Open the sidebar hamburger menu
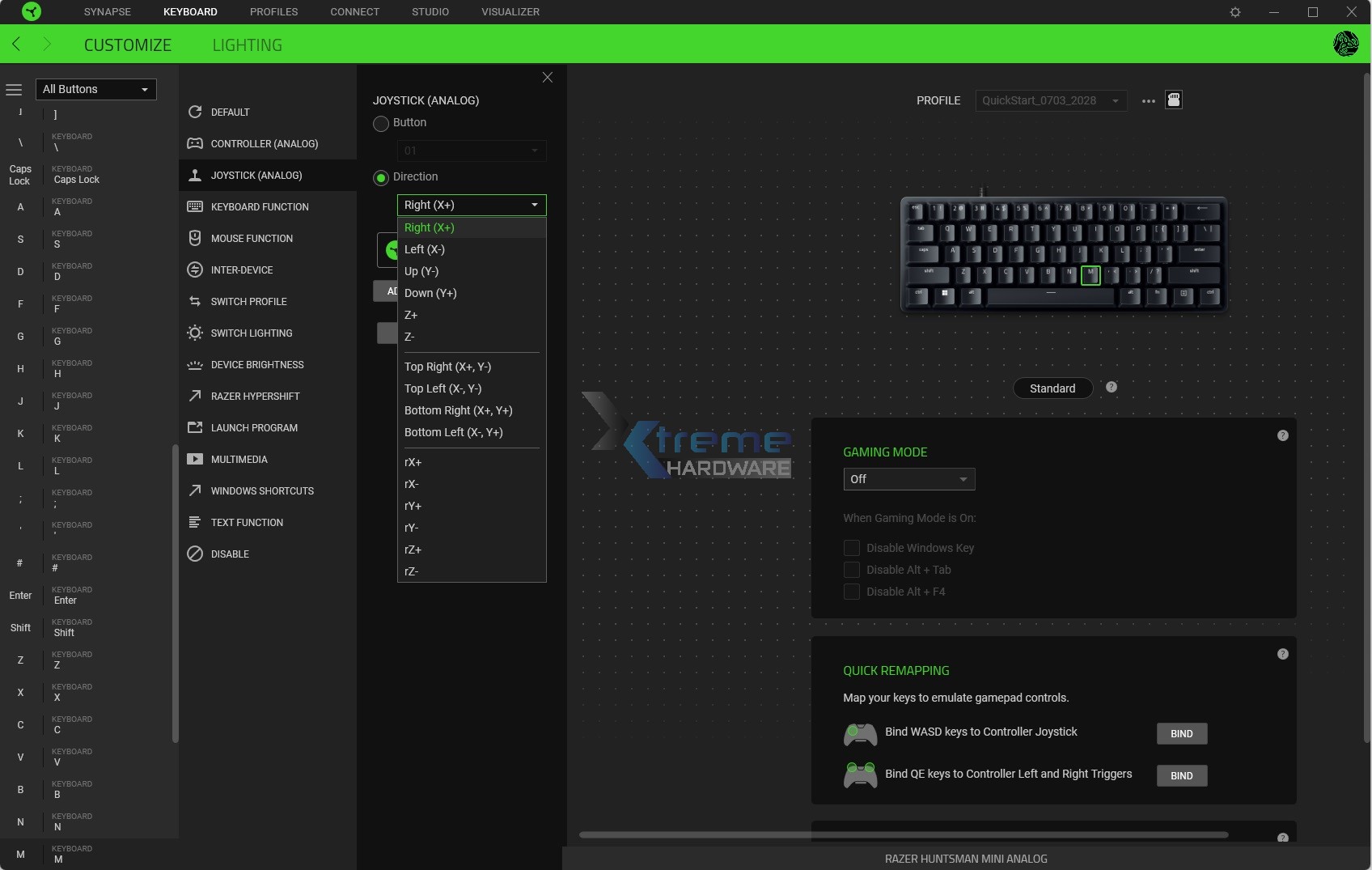The image size is (1372, 870). 14,89
